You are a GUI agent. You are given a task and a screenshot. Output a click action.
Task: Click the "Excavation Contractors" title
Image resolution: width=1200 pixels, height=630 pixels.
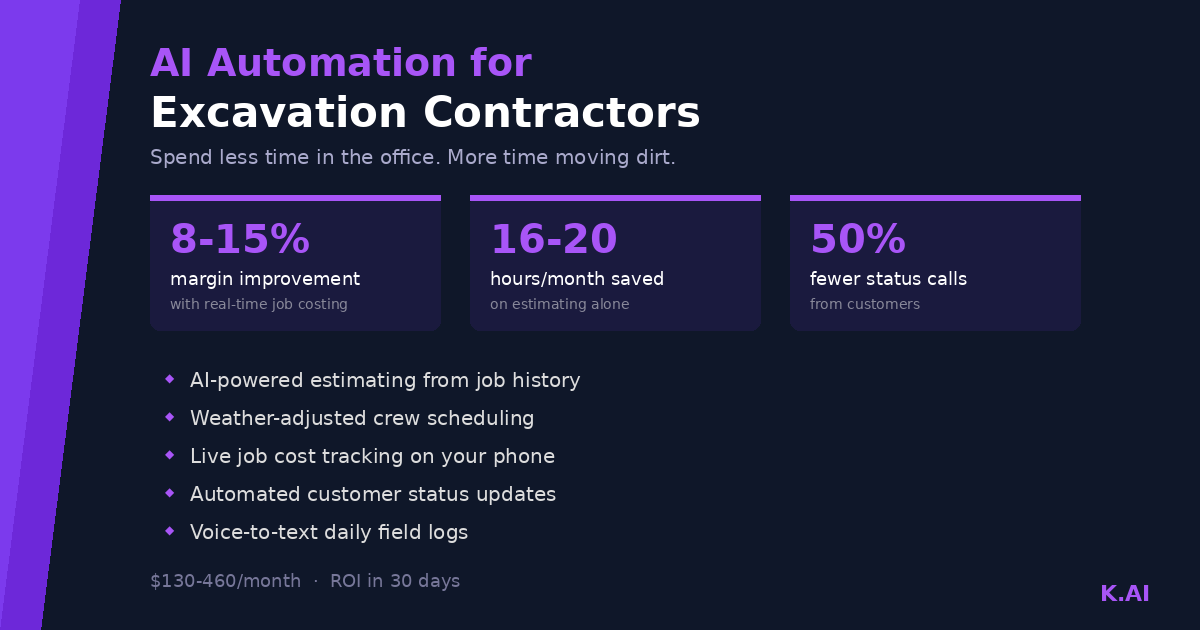[425, 113]
